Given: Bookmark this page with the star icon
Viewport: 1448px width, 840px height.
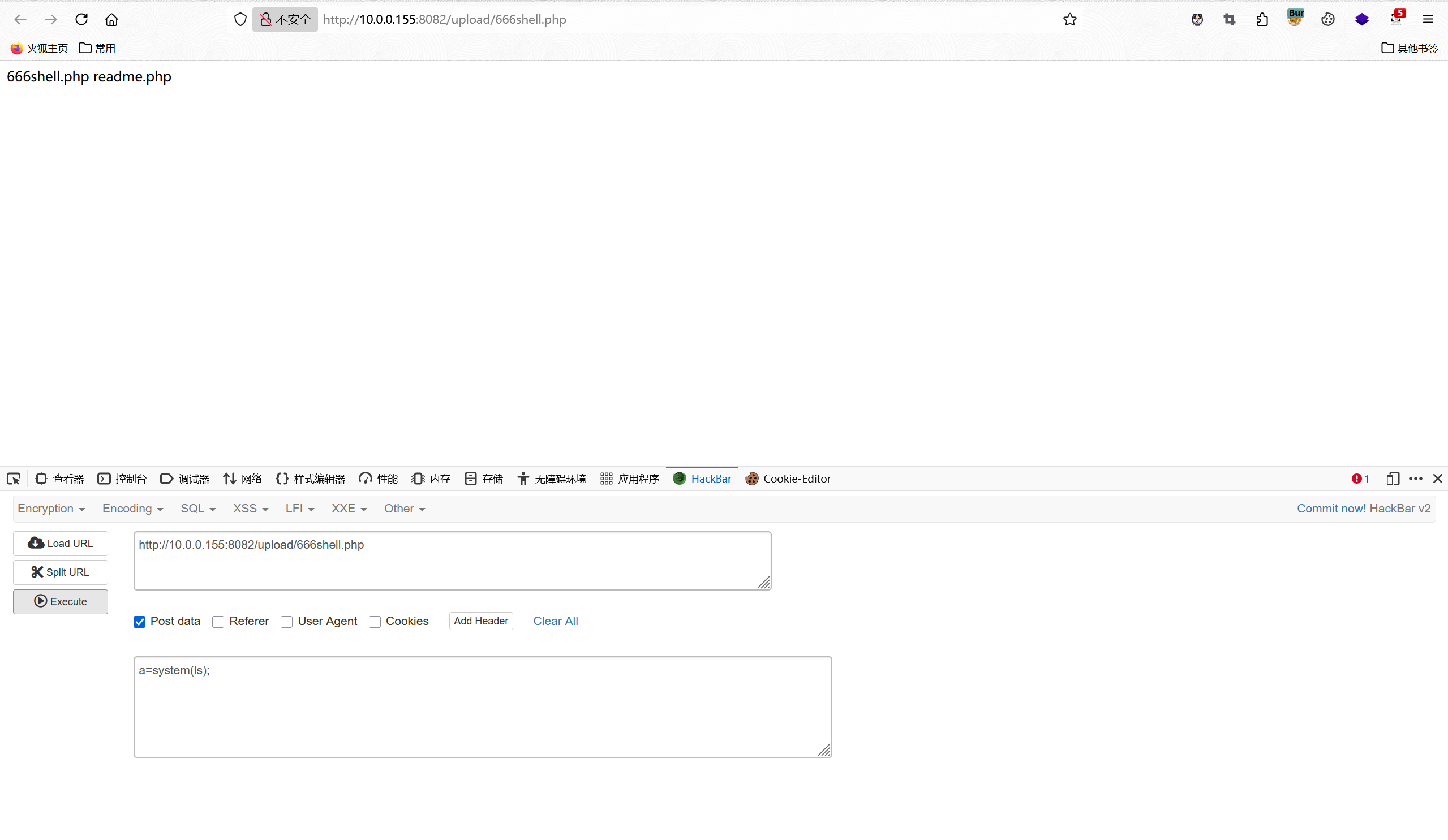Looking at the screenshot, I should 1069,20.
